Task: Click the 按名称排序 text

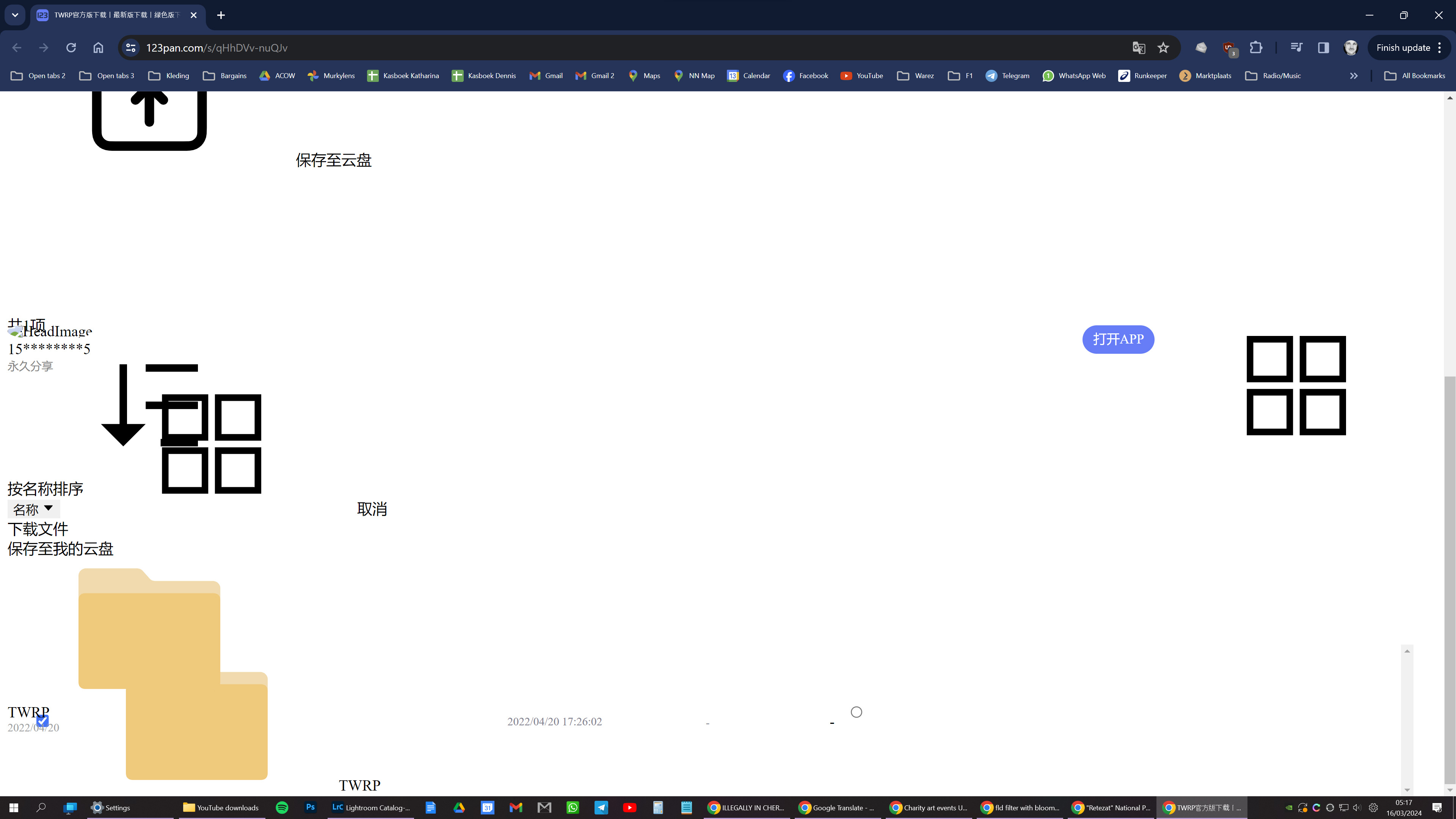Action: tap(45, 489)
